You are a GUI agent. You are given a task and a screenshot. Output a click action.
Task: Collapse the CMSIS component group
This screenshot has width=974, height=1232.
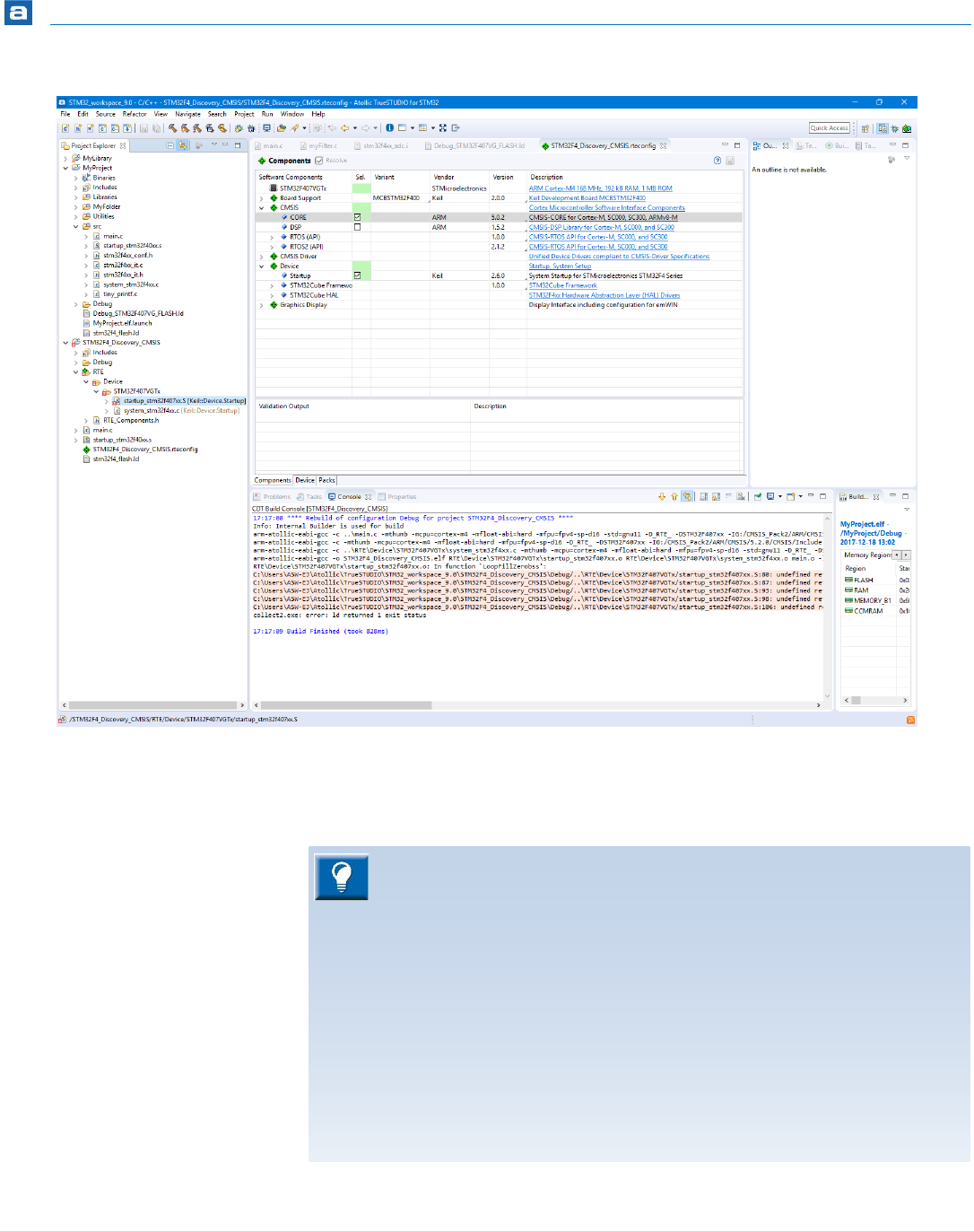tap(262, 208)
